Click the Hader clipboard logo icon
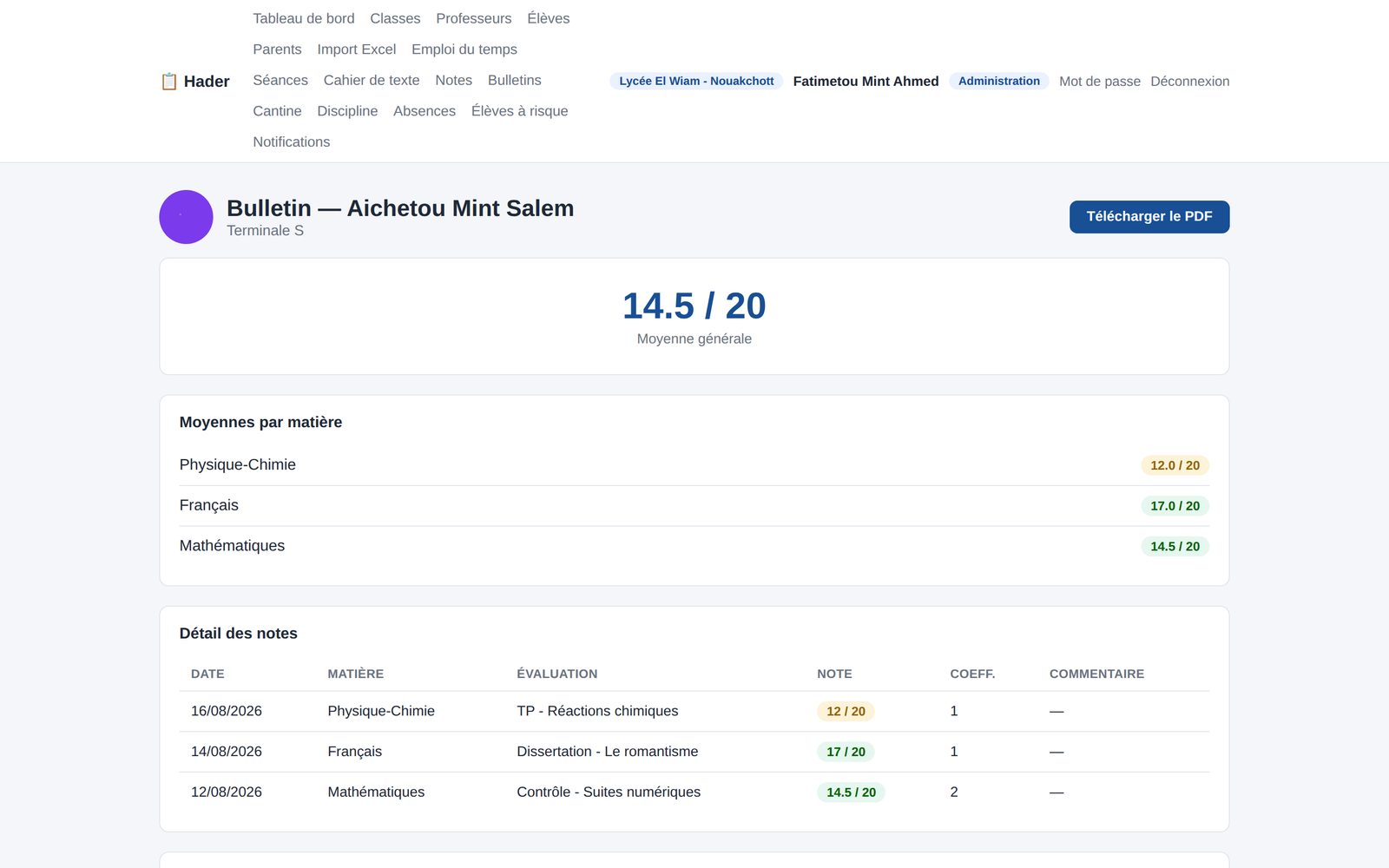1389x868 pixels. pos(169,82)
